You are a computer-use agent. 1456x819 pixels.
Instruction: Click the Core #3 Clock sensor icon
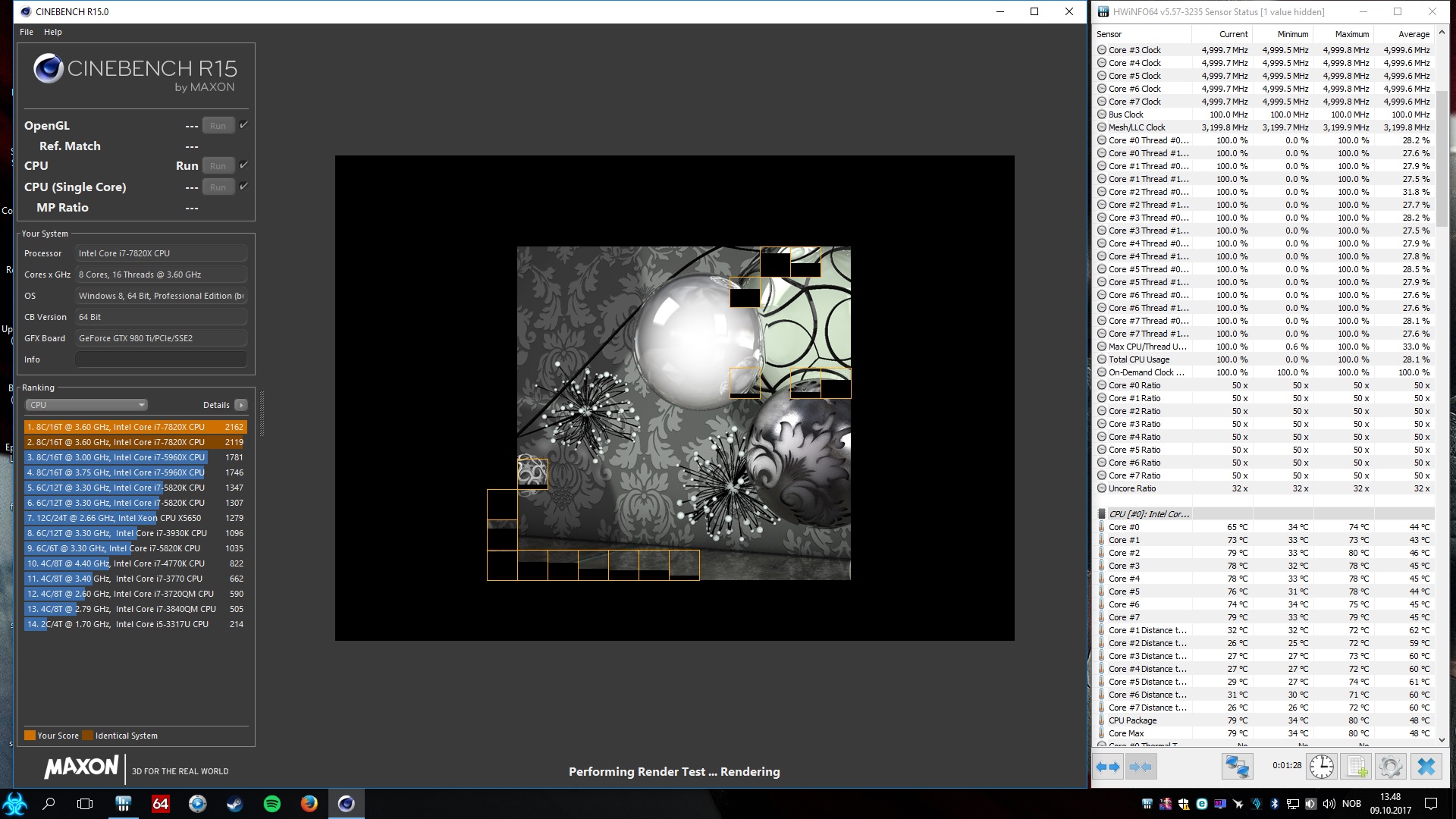(1102, 50)
